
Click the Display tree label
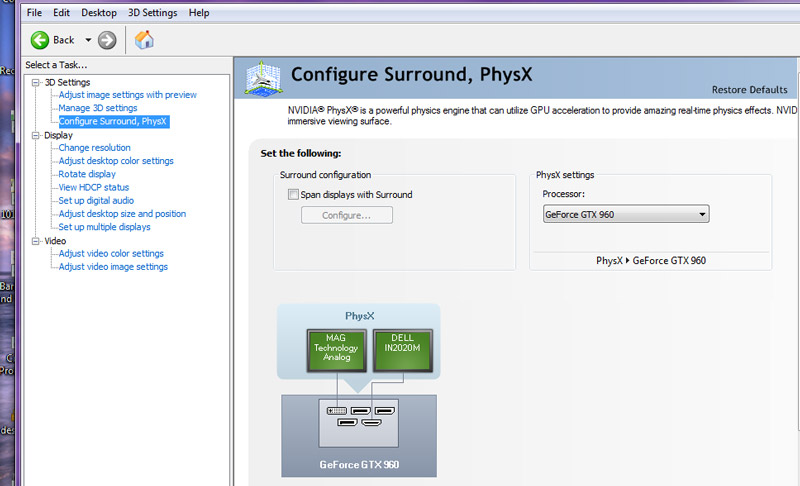(x=58, y=135)
